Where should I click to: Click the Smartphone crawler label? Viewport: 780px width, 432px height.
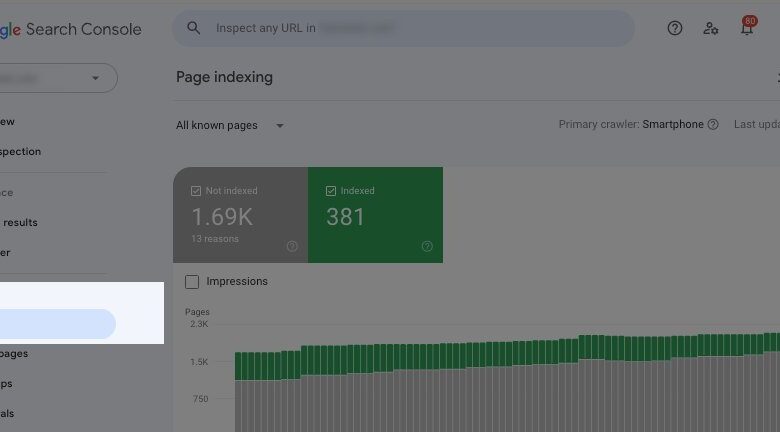[673, 124]
